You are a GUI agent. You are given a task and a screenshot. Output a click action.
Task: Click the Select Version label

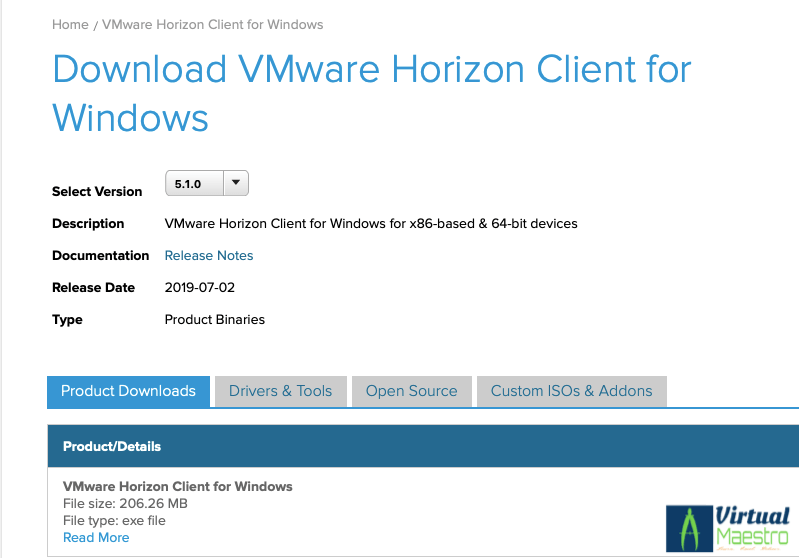97,191
